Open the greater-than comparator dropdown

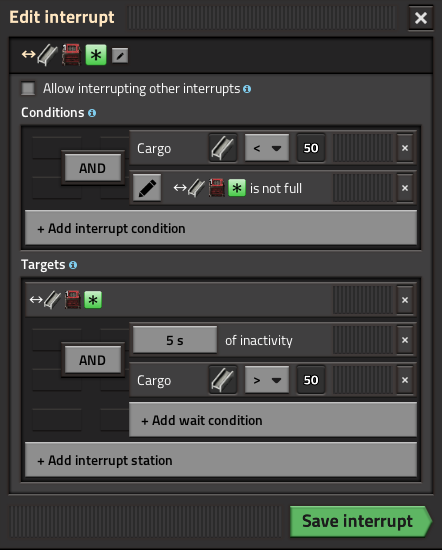point(267,380)
